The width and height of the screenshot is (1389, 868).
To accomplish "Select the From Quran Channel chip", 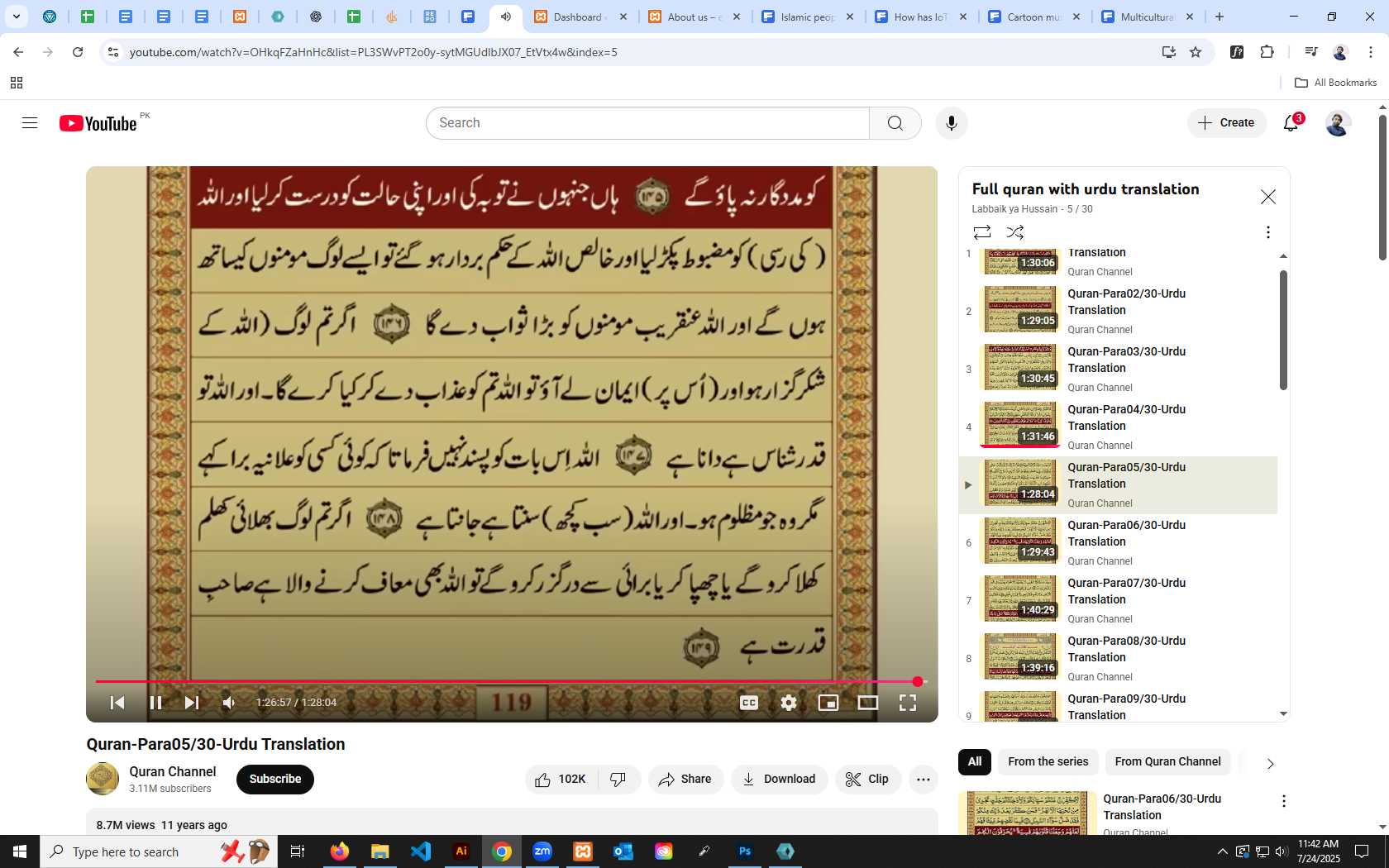I will [1167, 762].
